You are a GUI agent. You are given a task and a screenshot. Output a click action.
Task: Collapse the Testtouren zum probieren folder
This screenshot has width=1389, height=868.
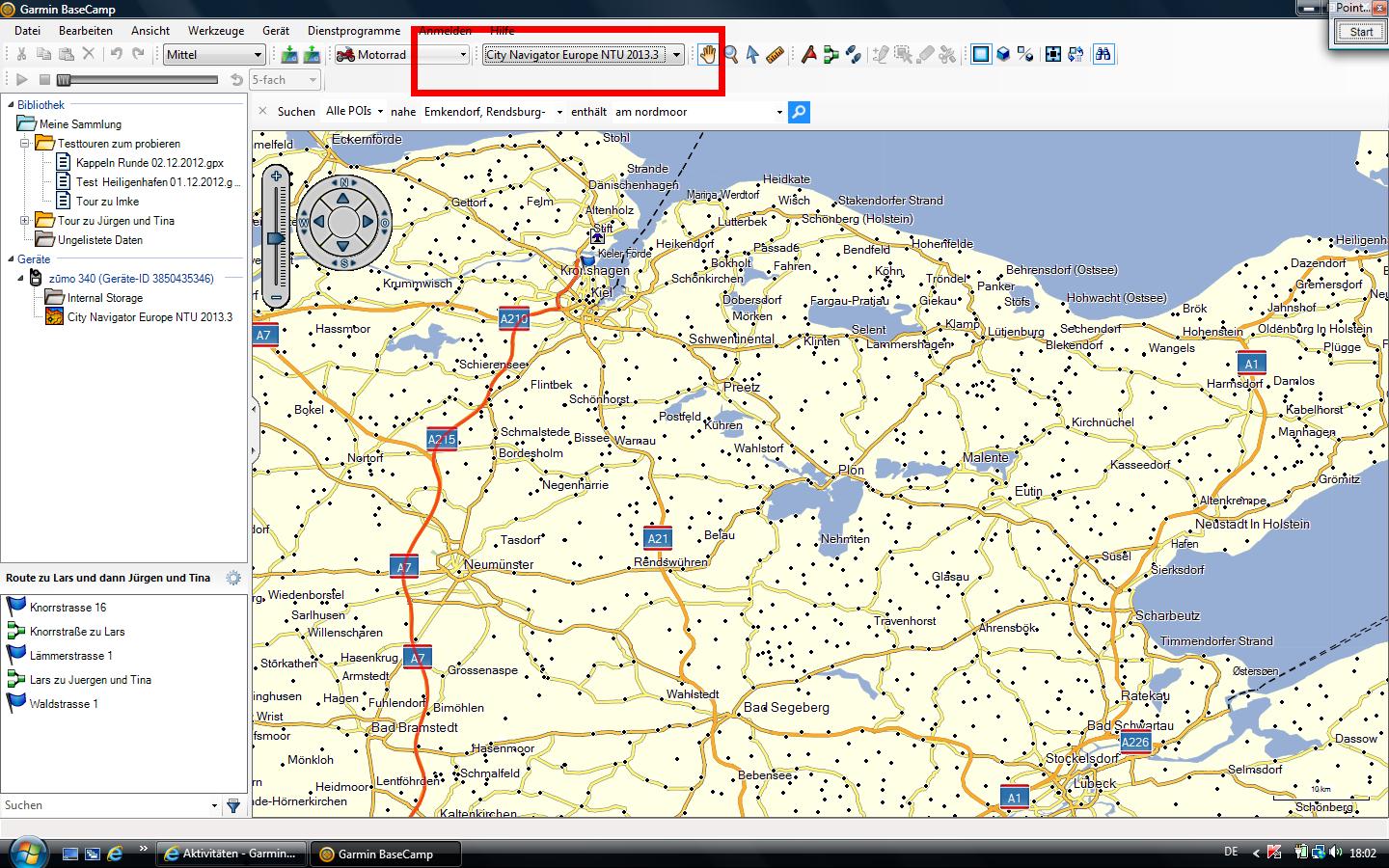[x=25, y=144]
